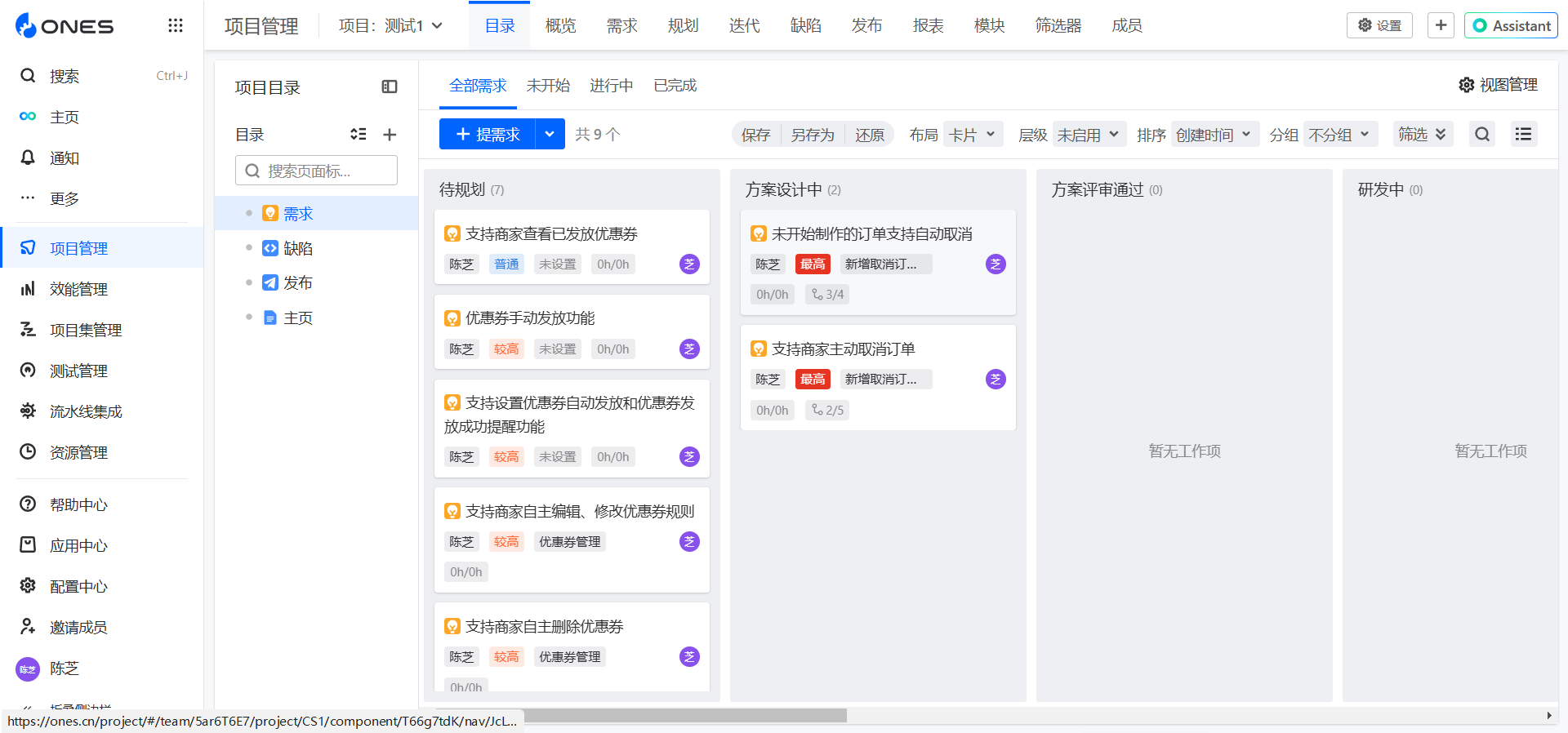This screenshot has width=1568, height=733.
Task: Open 设置 settings button
Action: click(x=1379, y=25)
